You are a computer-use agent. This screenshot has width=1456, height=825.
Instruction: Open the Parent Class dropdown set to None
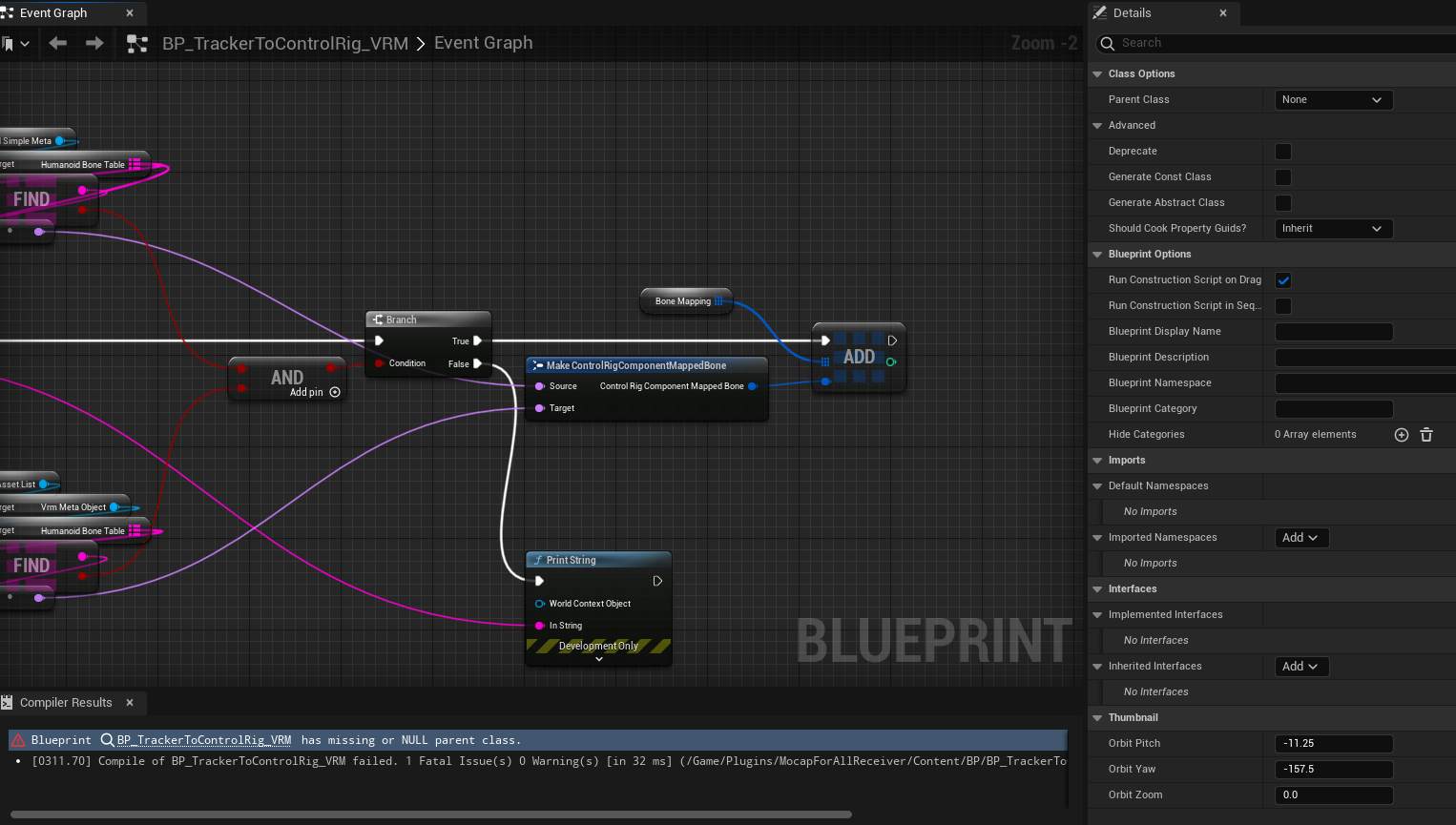pos(1333,99)
